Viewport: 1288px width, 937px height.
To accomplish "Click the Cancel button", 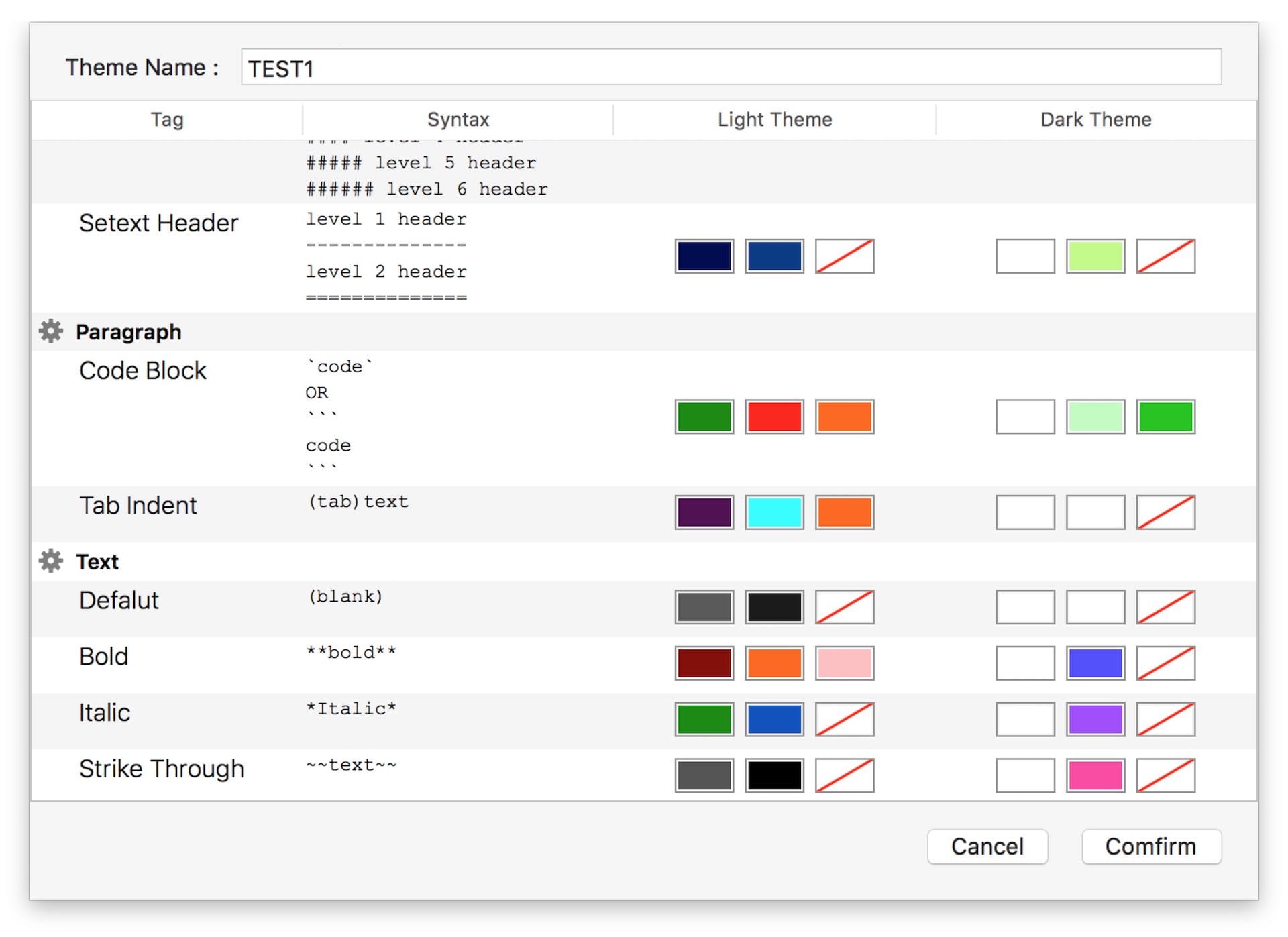I will pyautogui.click(x=987, y=846).
